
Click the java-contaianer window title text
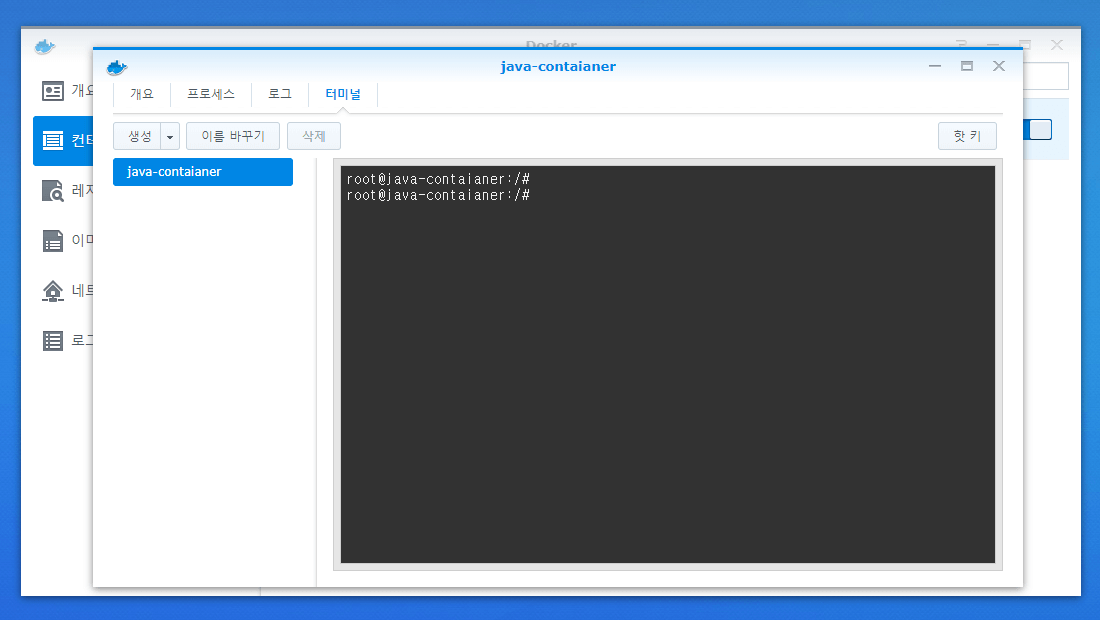[x=558, y=67]
